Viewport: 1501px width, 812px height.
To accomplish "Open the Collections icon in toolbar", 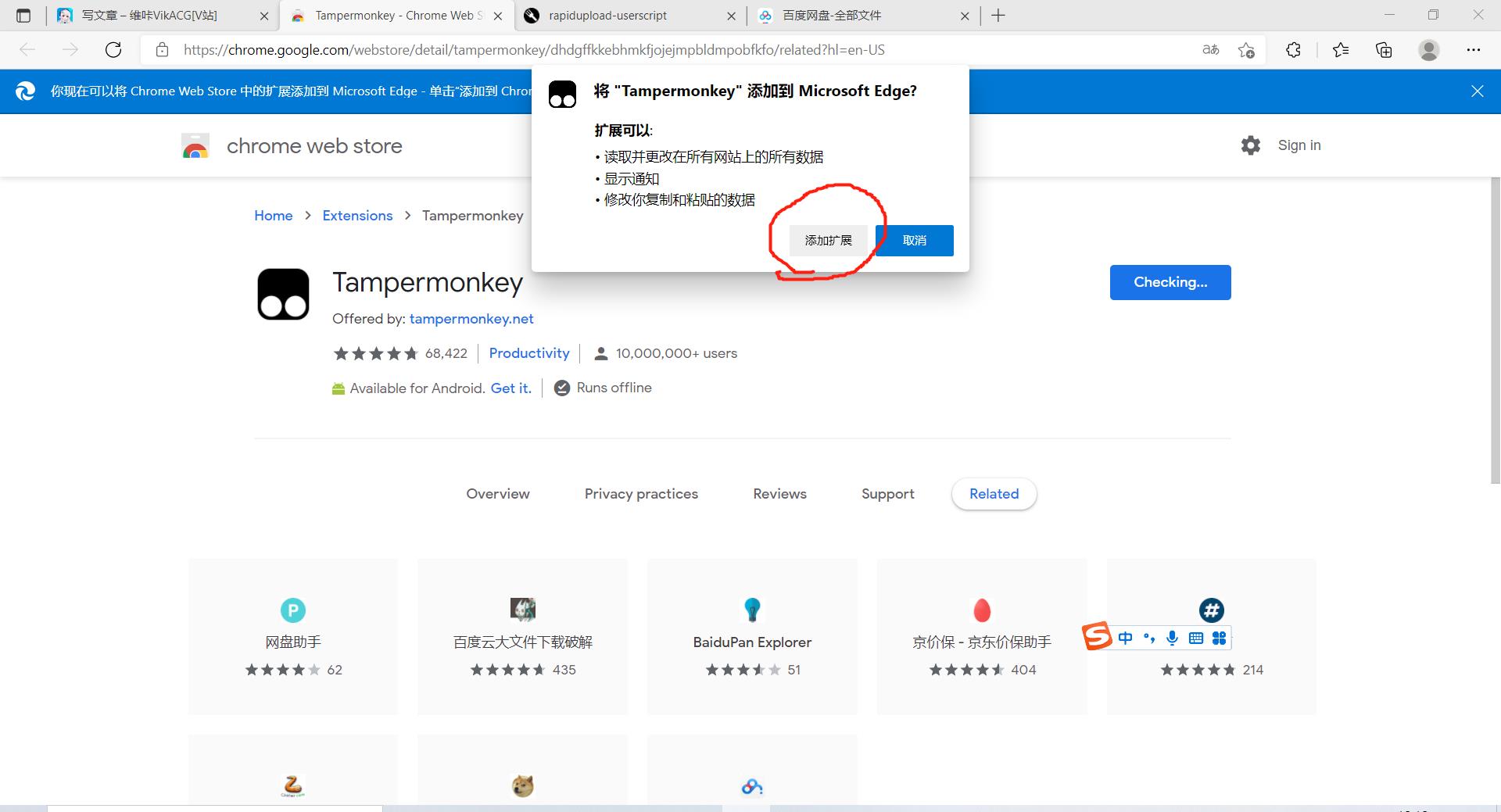I will click(1384, 50).
